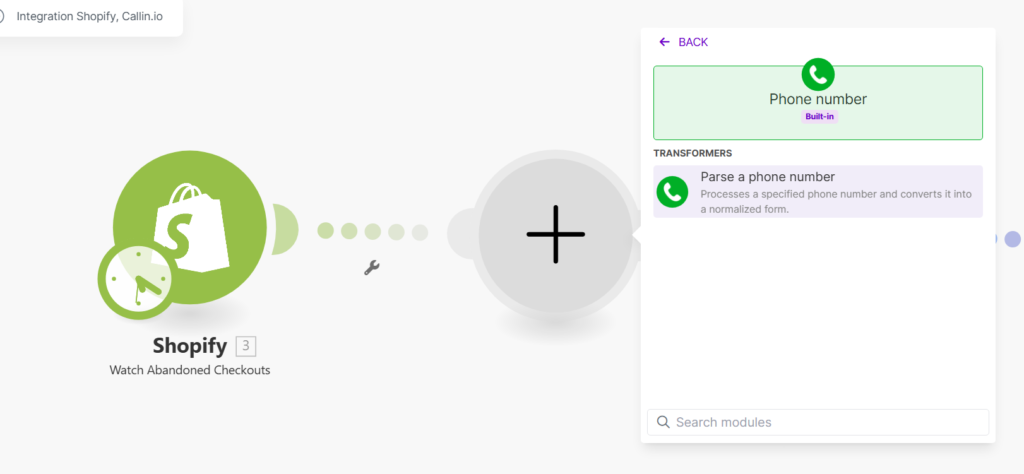The height and width of the screenshot is (474, 1024).
Task: Click the TRANSFORMERS section heading
Action: coord(693,153)
